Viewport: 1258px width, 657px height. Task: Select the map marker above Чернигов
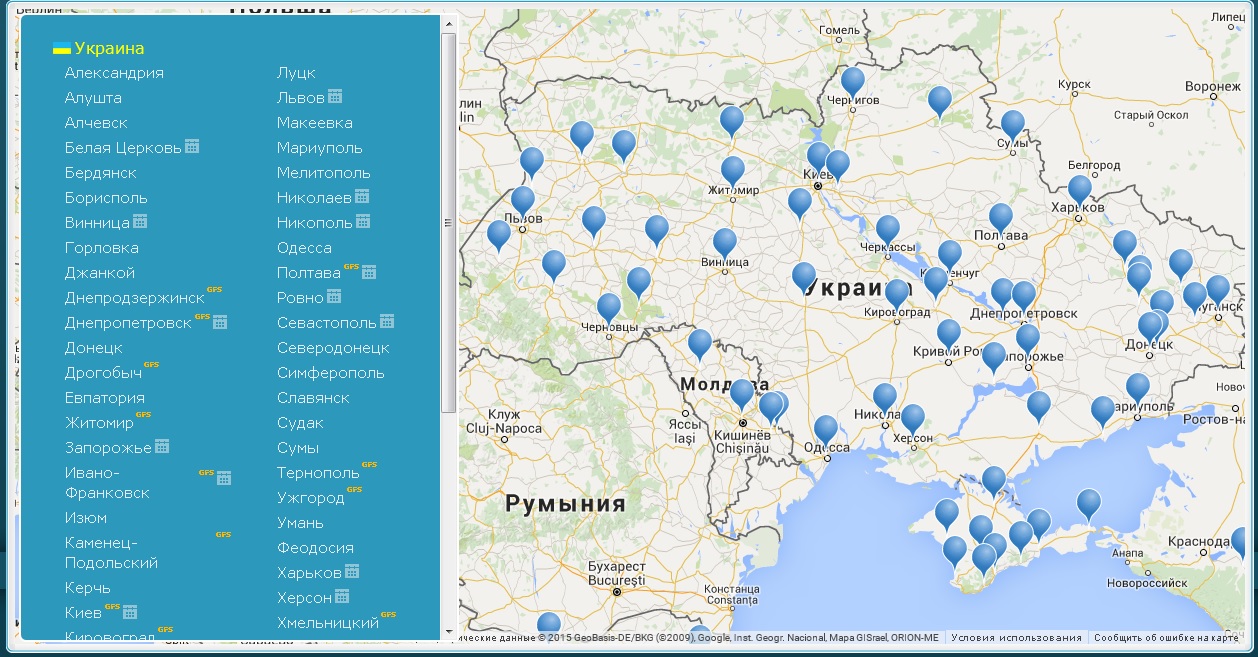click(x=852, y=81)
